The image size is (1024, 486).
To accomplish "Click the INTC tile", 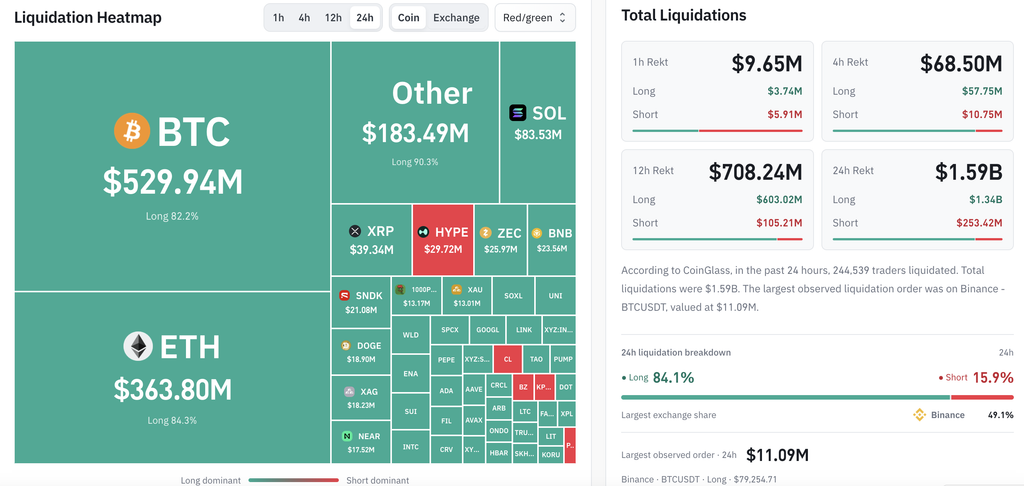I will click(x=411, y=447).
